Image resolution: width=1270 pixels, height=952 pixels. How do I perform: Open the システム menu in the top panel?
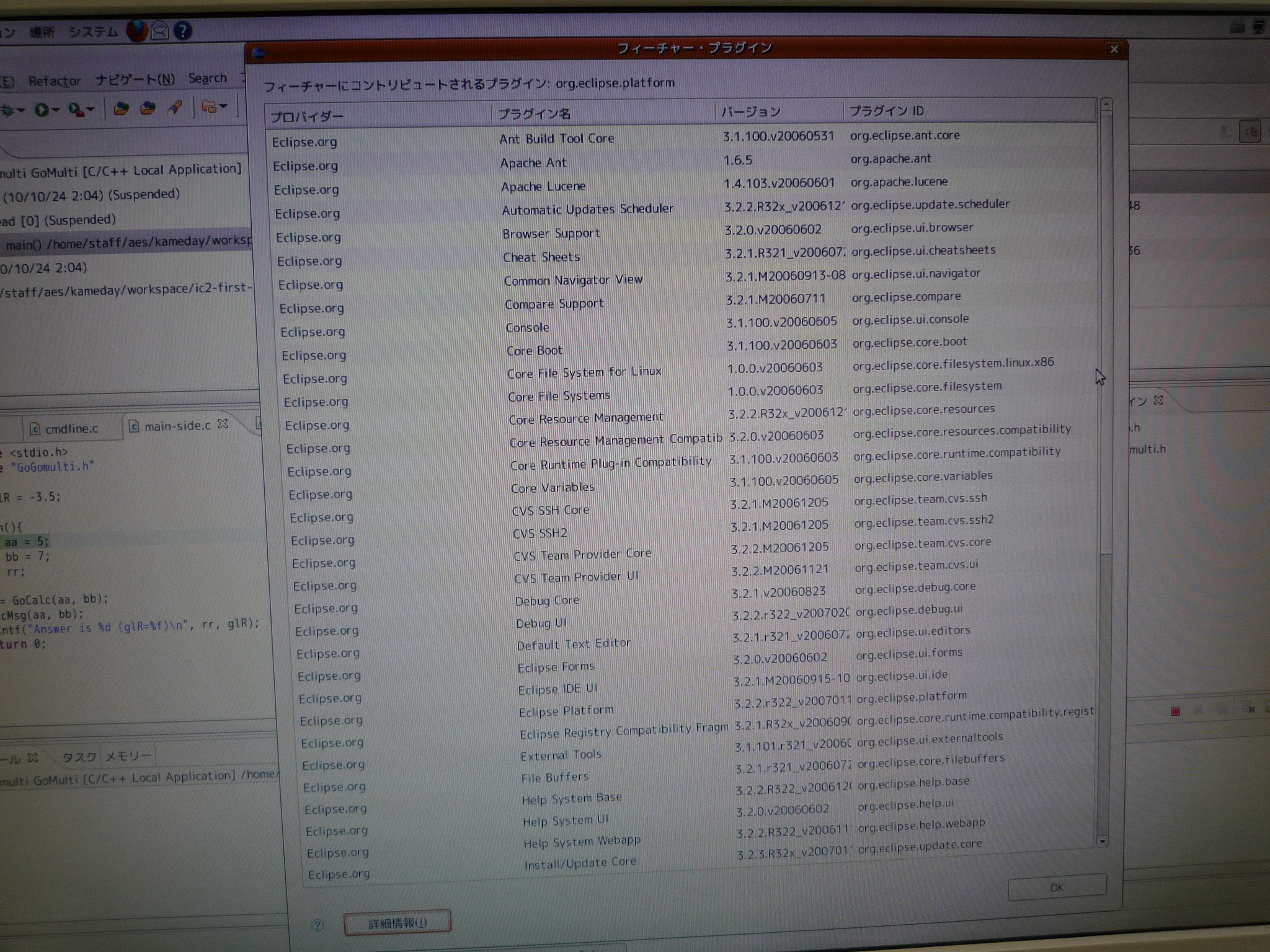[x=93, y=32]
